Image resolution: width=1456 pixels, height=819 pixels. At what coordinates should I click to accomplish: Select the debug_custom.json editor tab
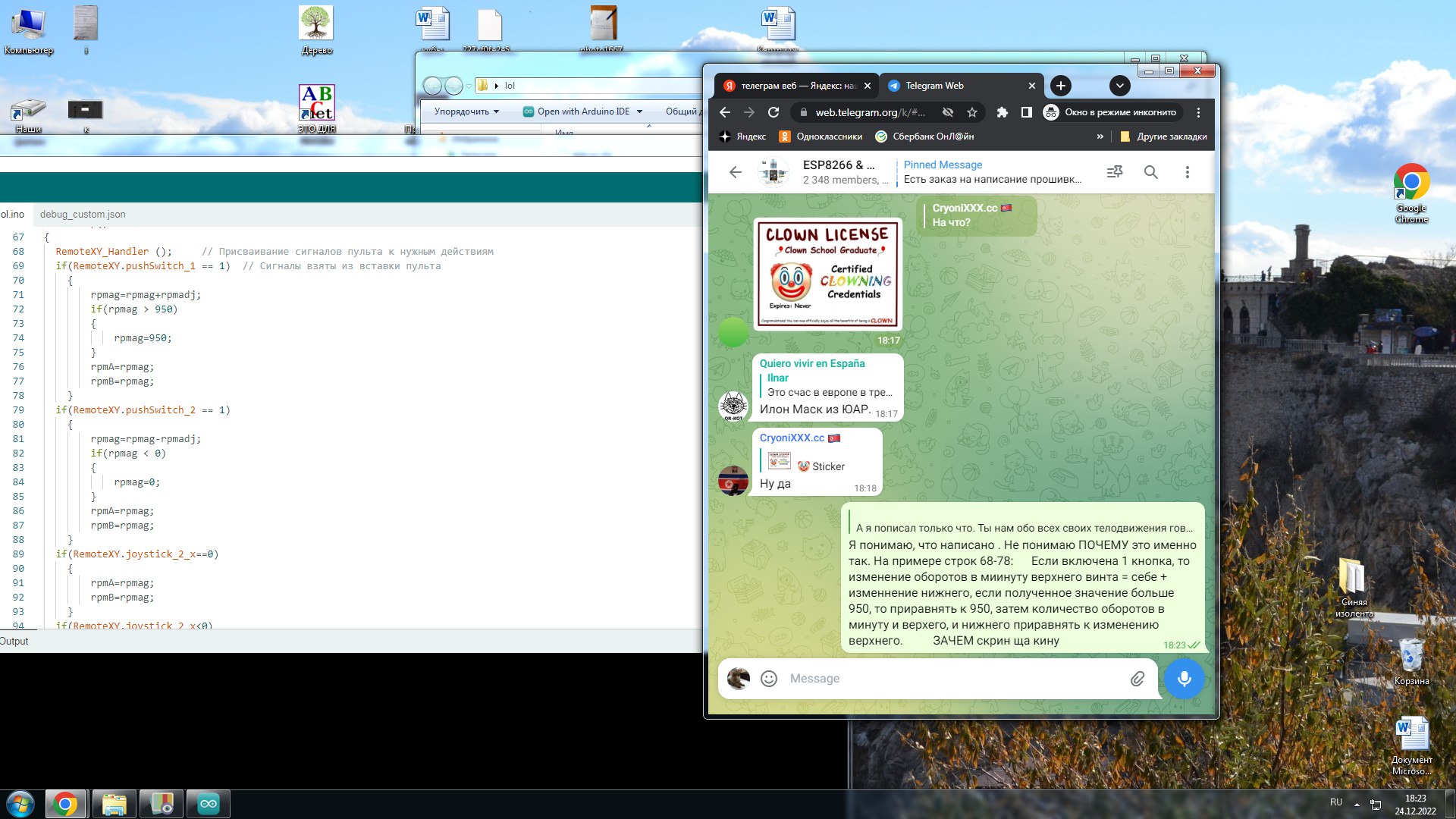point(83,215)
